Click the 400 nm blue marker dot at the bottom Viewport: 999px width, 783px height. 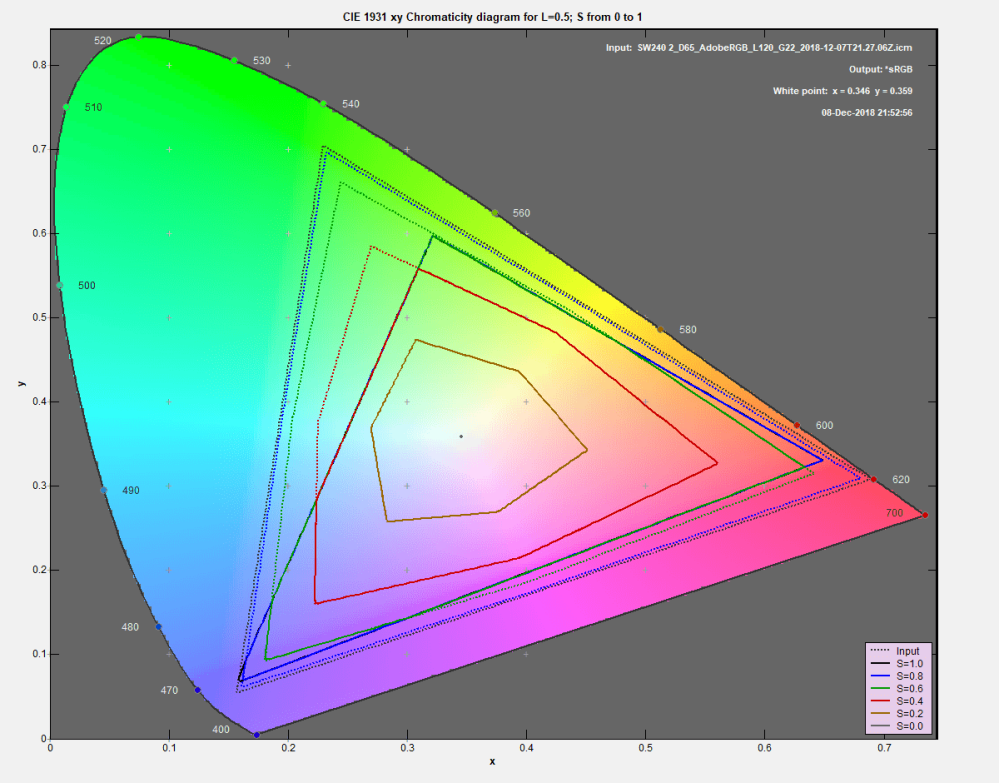[257, 735]
